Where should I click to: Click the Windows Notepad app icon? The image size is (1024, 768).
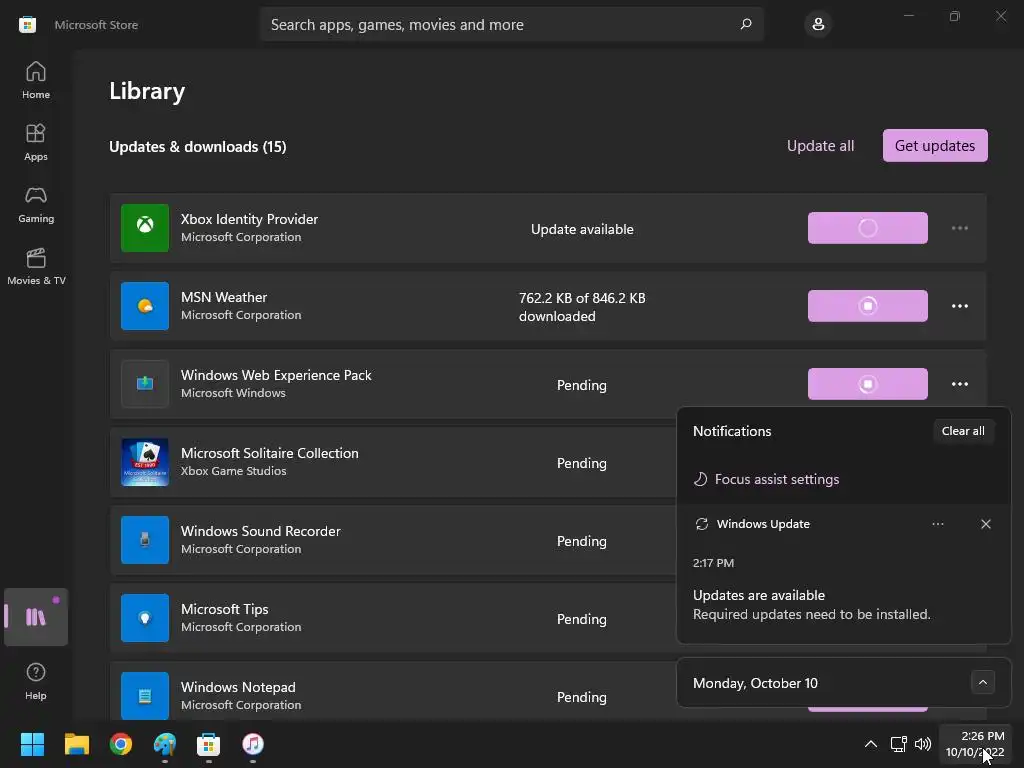click(x=145, y=696)
